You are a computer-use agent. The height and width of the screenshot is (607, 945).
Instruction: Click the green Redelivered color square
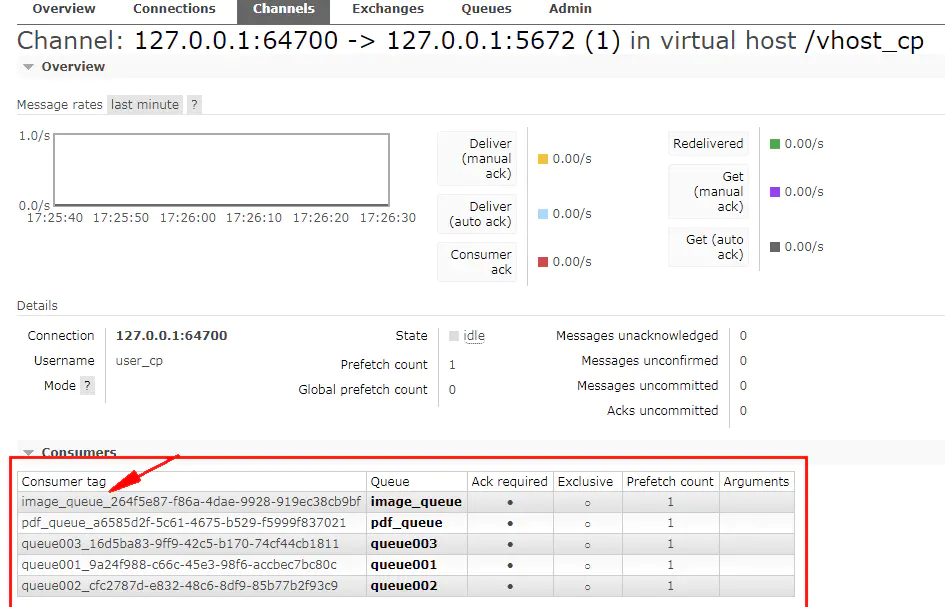pos(775,143)
